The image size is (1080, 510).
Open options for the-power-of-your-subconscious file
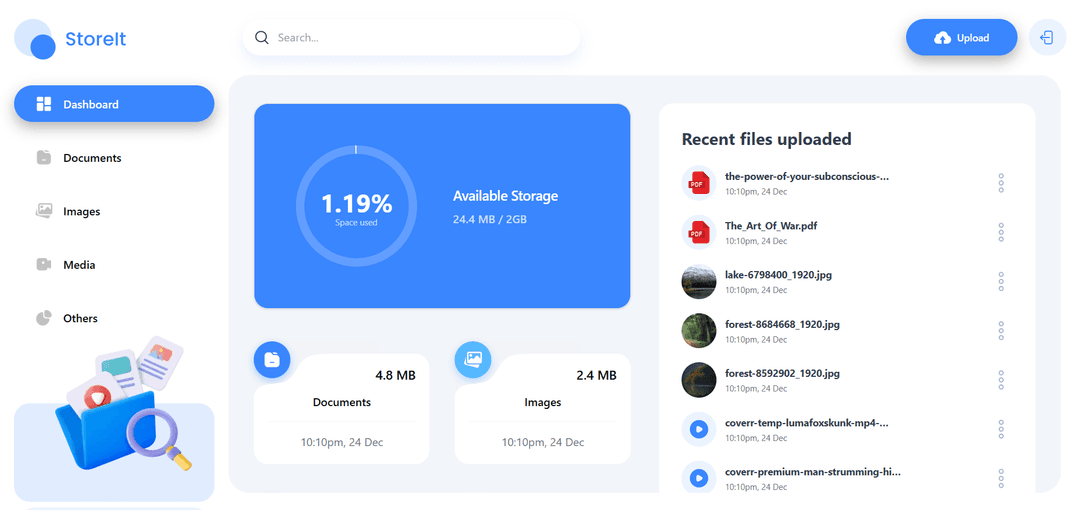[1001, 183]
